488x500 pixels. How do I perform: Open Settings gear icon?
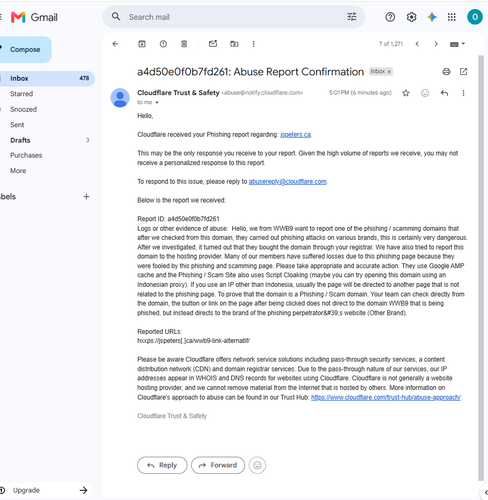tap(411, 17)
